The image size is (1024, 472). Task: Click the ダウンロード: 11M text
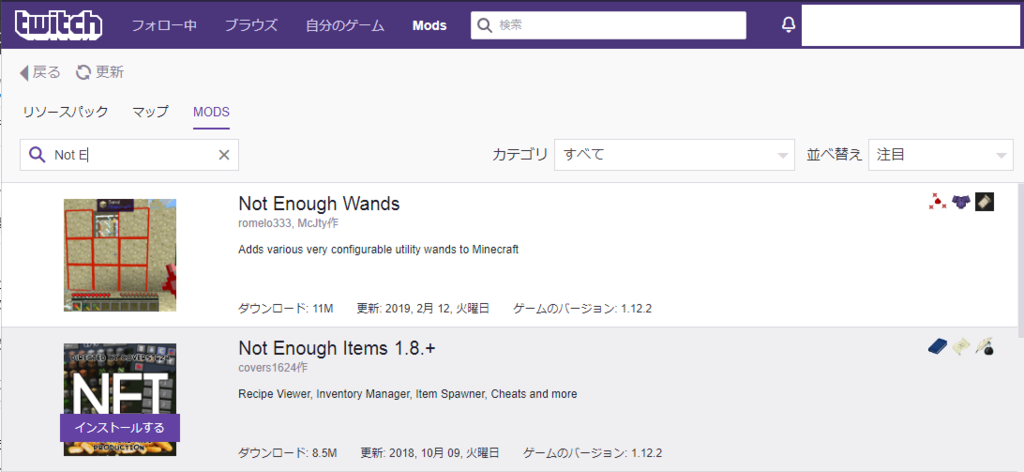286,308
